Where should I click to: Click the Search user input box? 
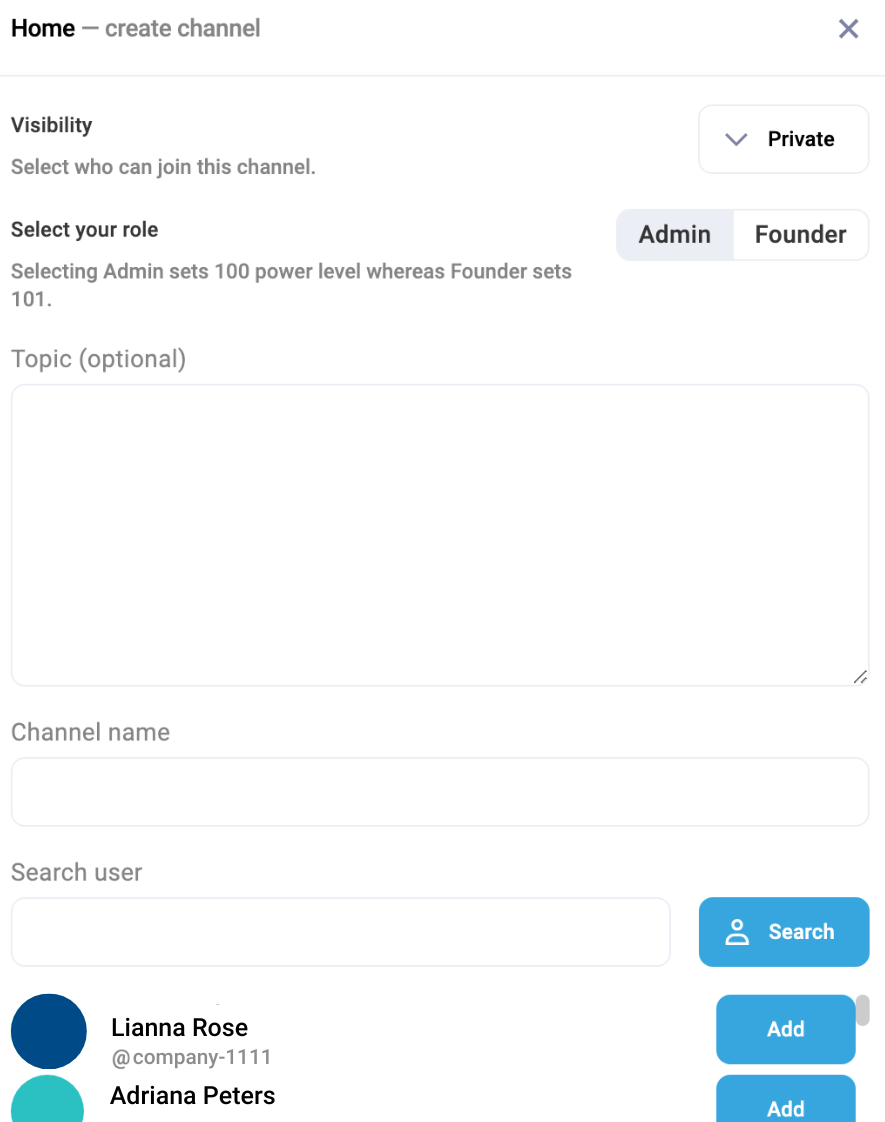[x=340, y=932]
